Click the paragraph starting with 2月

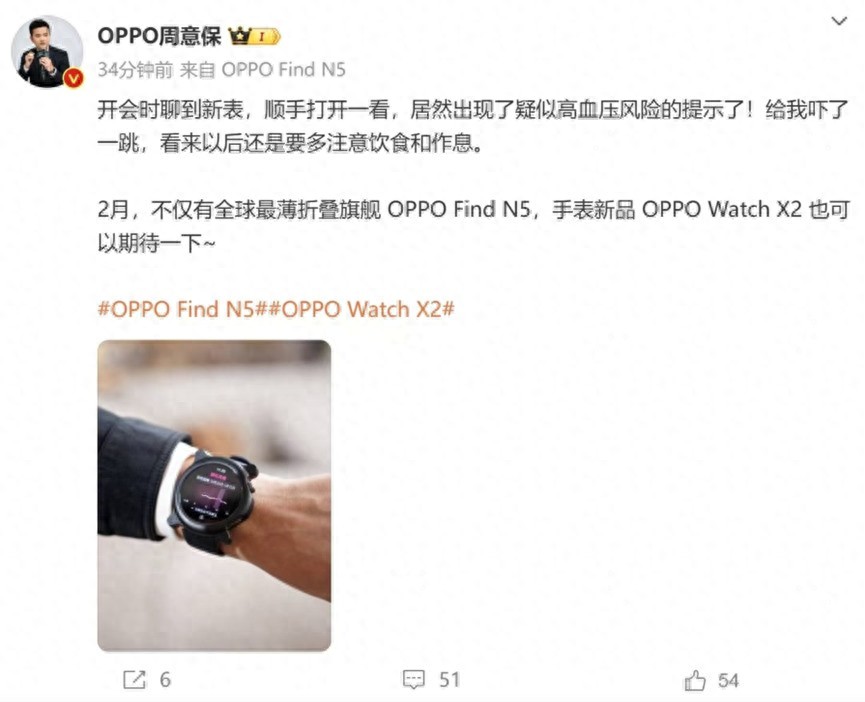tap(473, 226)
